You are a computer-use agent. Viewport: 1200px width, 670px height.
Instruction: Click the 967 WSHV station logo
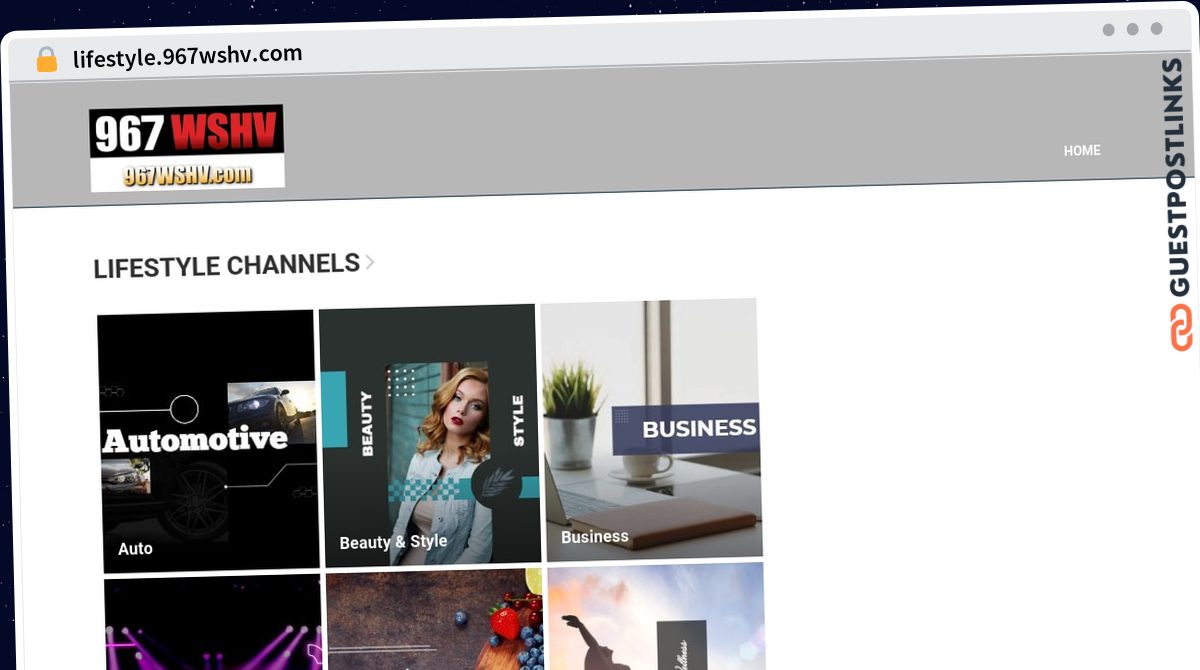[187, 148]
